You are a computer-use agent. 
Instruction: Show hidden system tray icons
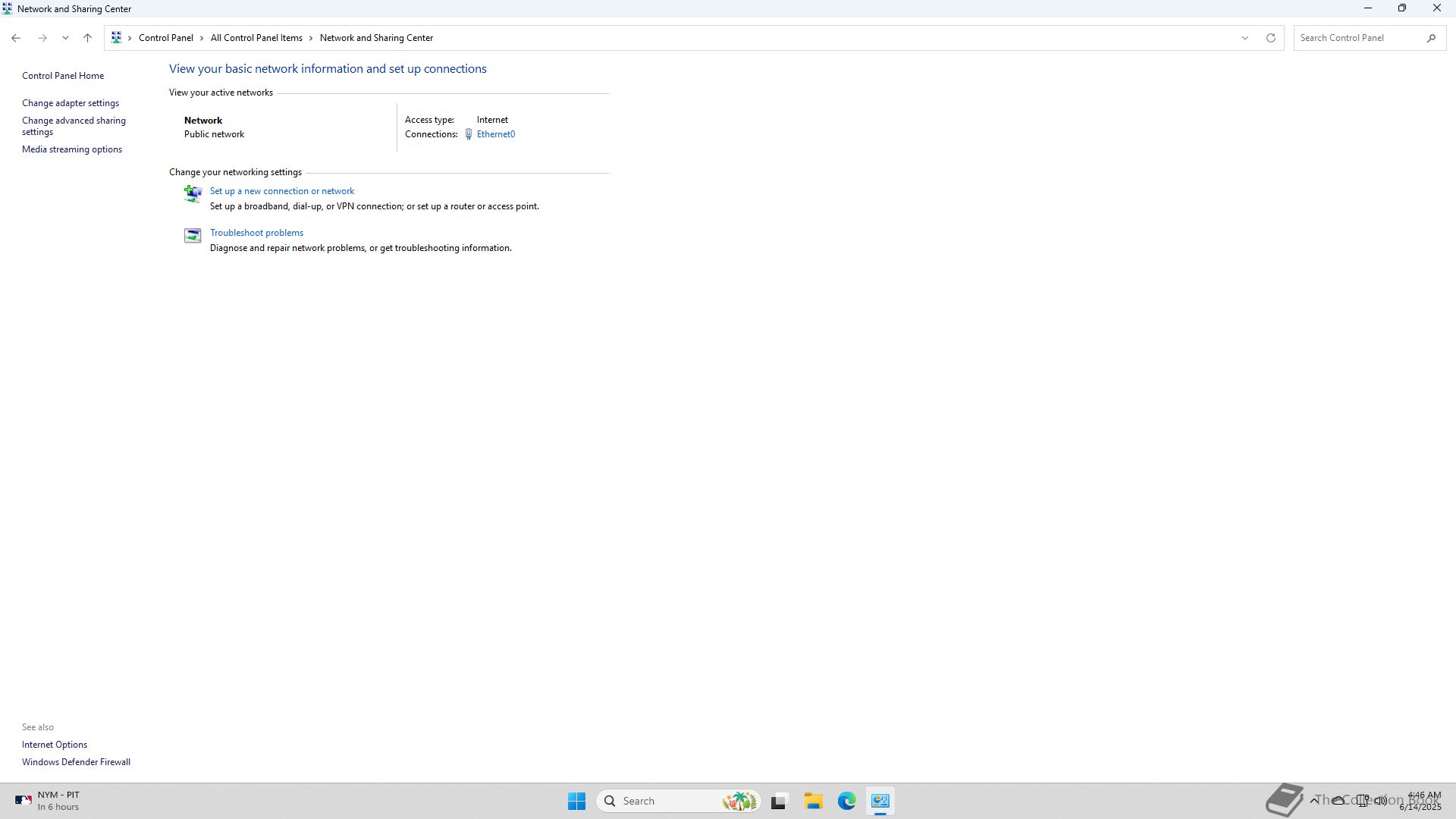pyautogui.click(x=1313, y=801)
